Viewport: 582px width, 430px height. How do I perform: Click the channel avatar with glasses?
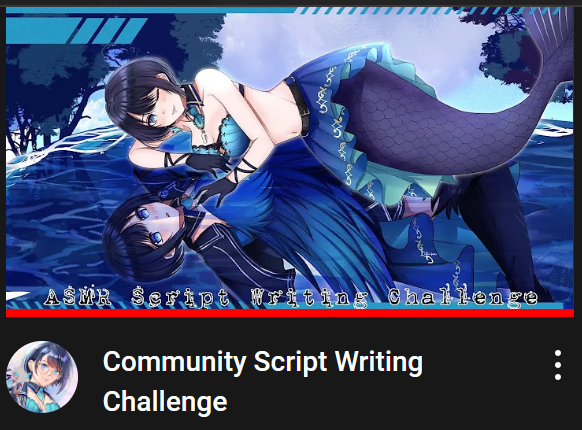(x=42, y=377)
